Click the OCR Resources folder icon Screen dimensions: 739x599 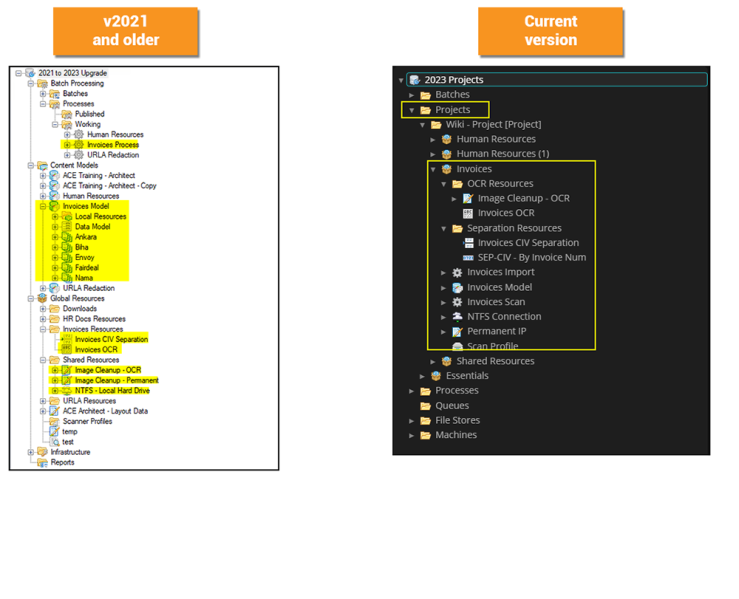457,184
